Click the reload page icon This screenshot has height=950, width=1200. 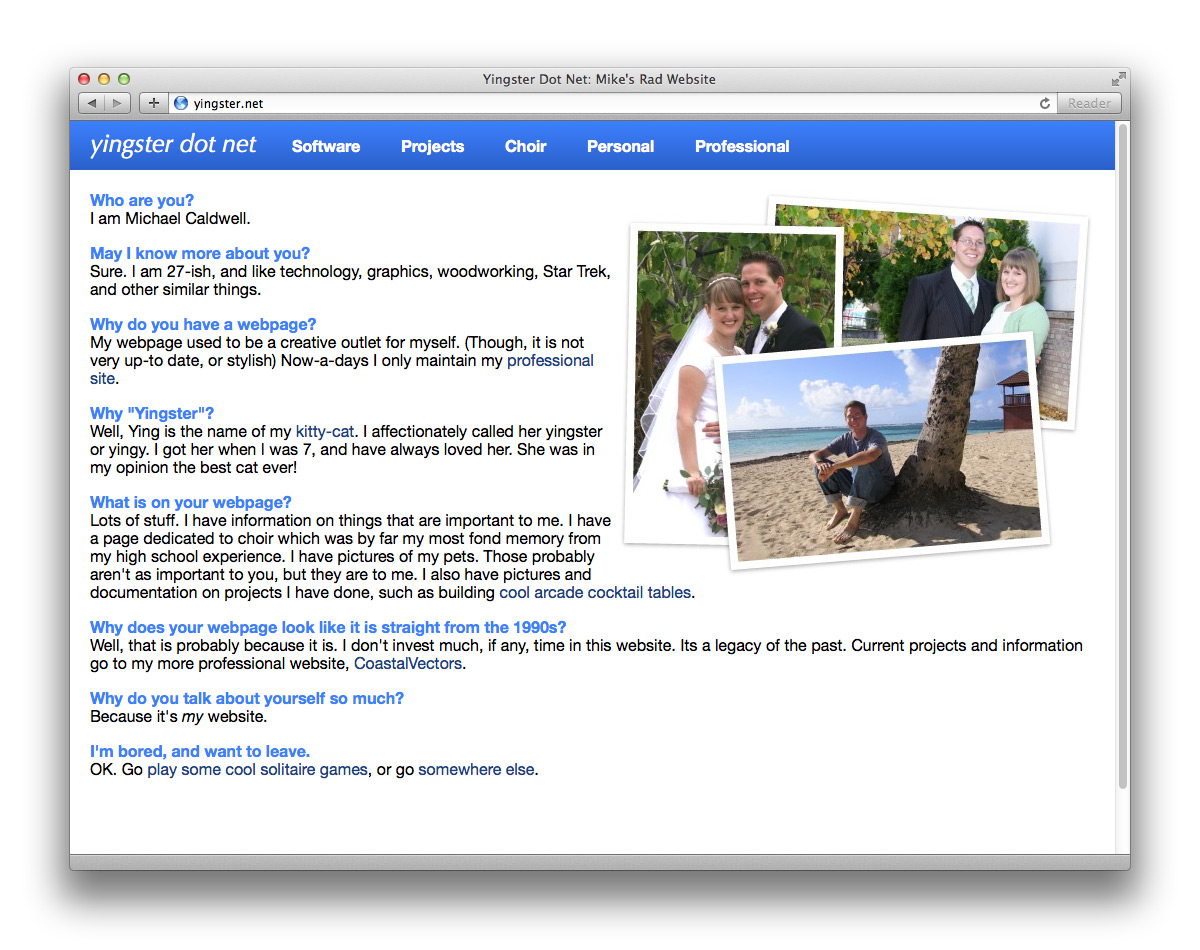pyautogui.click(x=1045, y=103)
